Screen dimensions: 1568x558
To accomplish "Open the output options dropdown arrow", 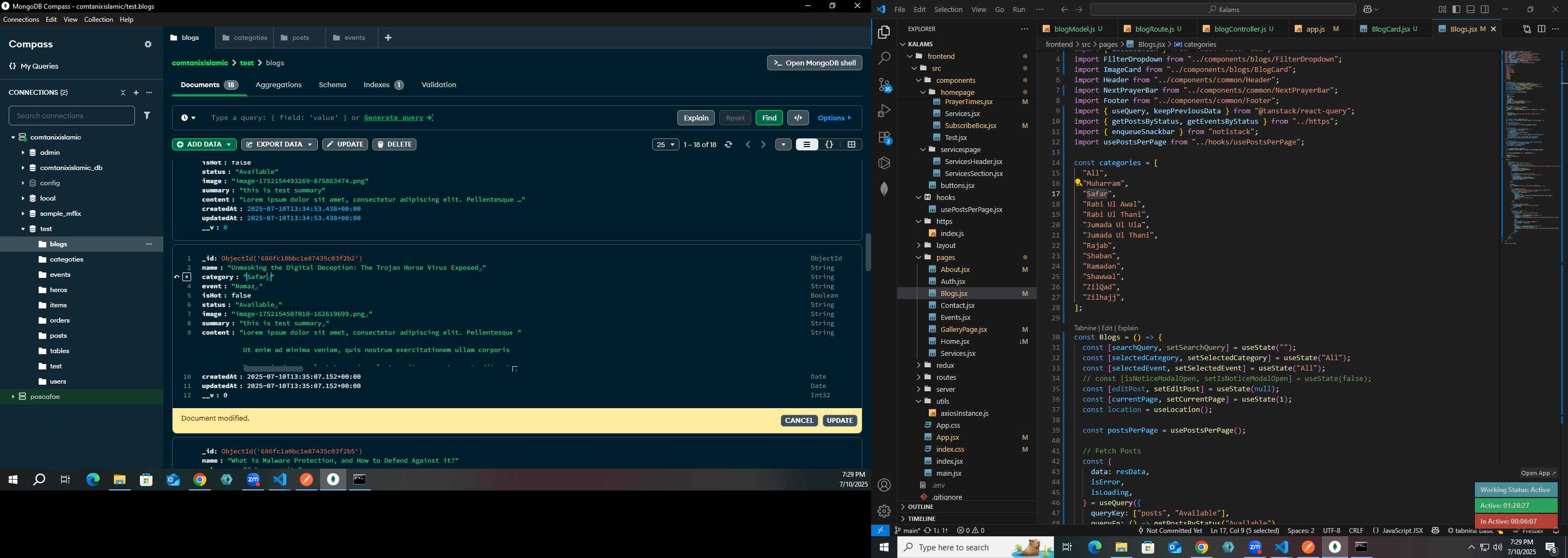I will click(783, 145).
